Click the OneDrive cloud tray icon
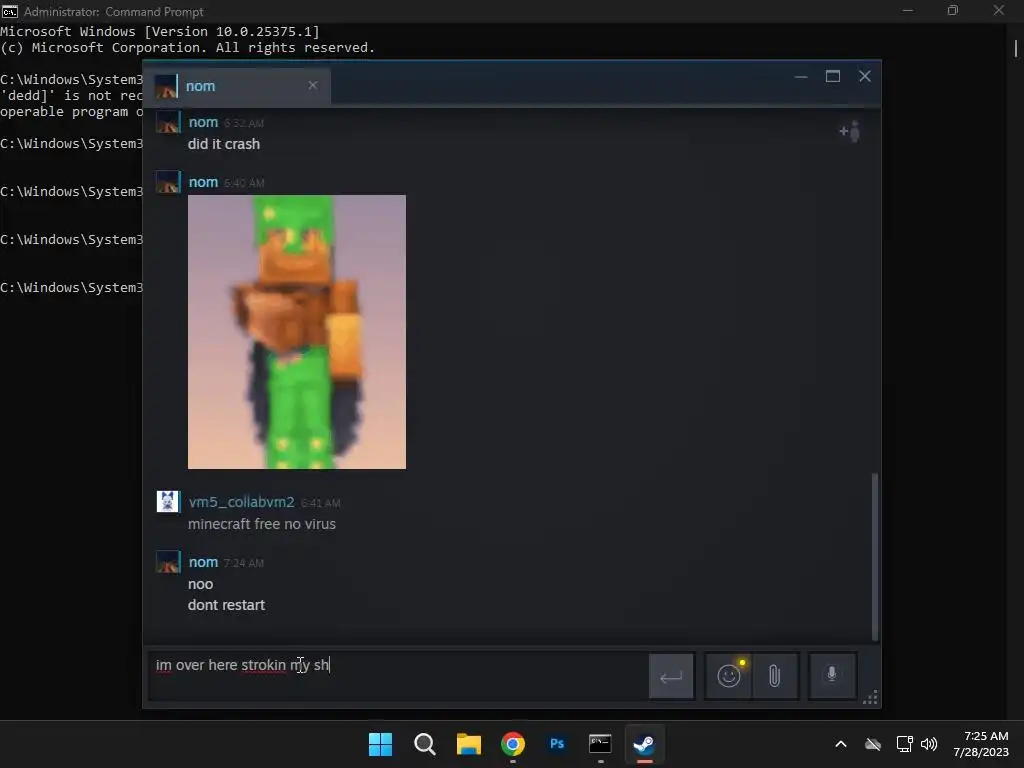This screenshot has height=768, width=1024. [x=873, y=744]
